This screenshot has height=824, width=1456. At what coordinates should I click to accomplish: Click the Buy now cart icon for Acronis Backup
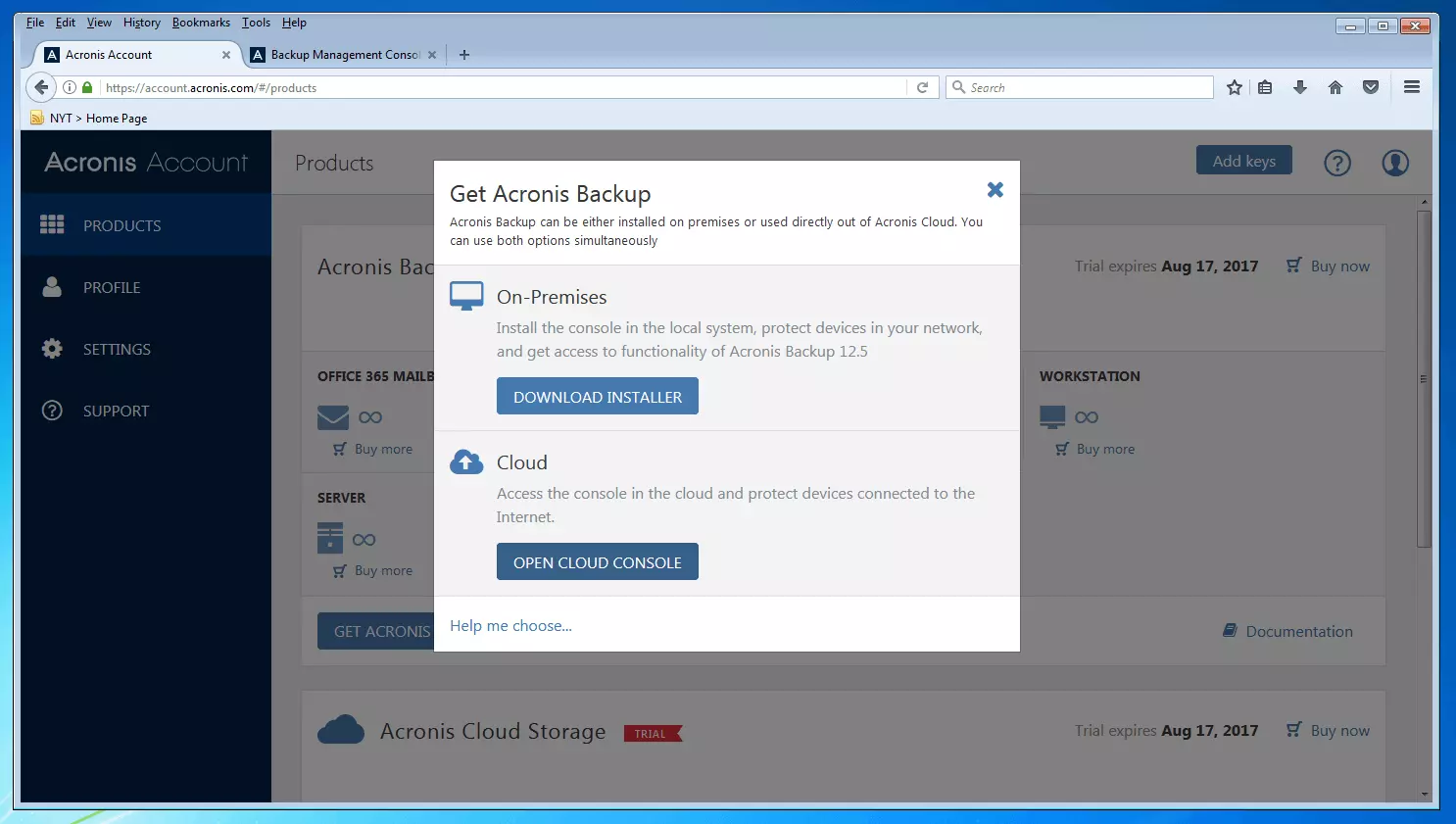[1294, 265]
